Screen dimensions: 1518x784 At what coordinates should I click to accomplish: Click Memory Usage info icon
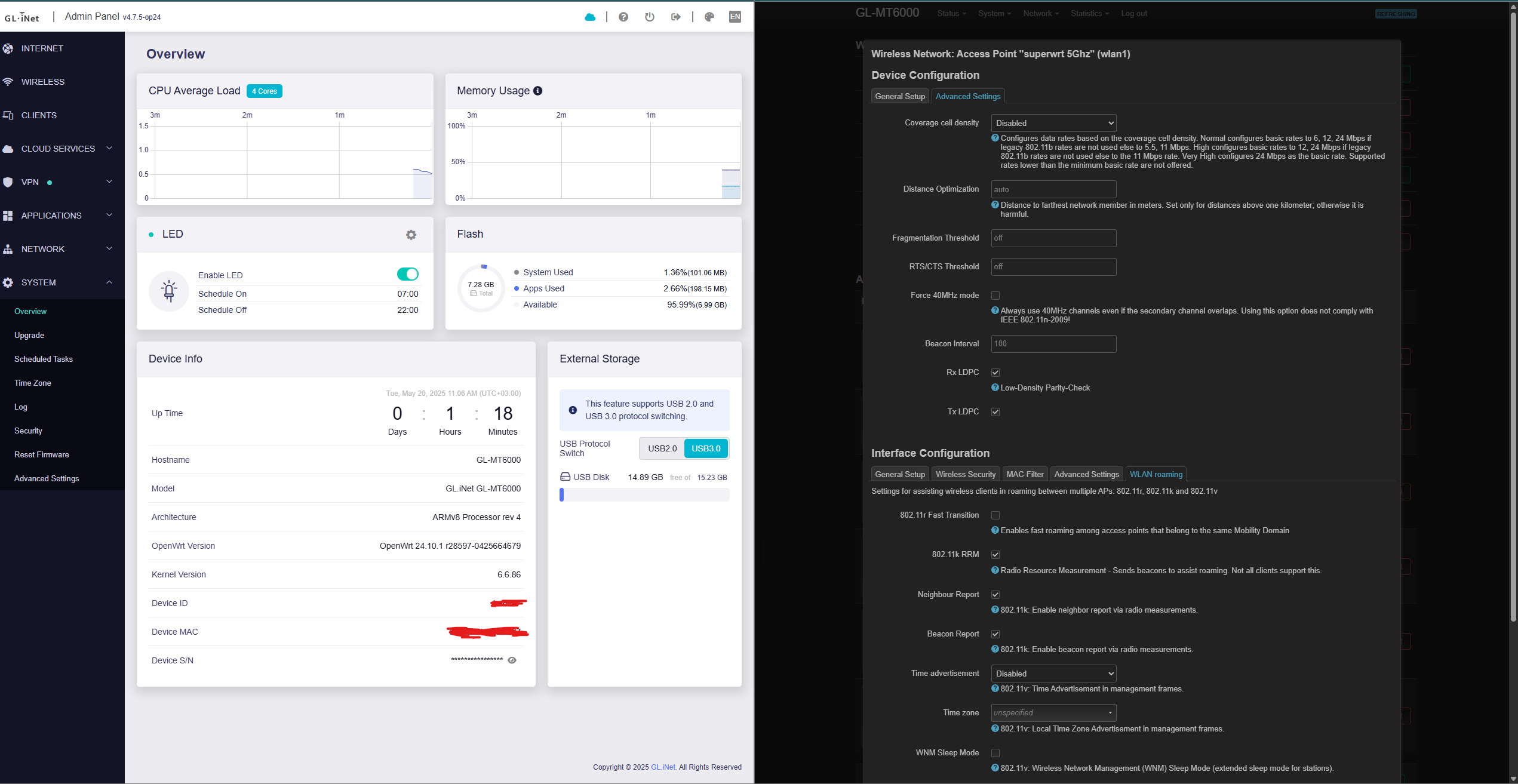coord(537,91)
